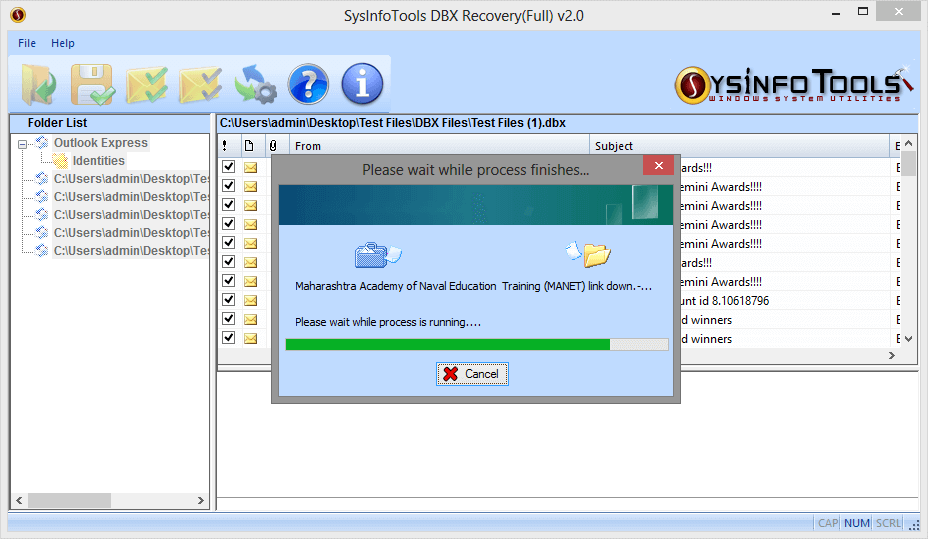Sort emails by the From column
The height and width of the screenshot is (539, 928).
pyautogui.click(x=439, y=146)
